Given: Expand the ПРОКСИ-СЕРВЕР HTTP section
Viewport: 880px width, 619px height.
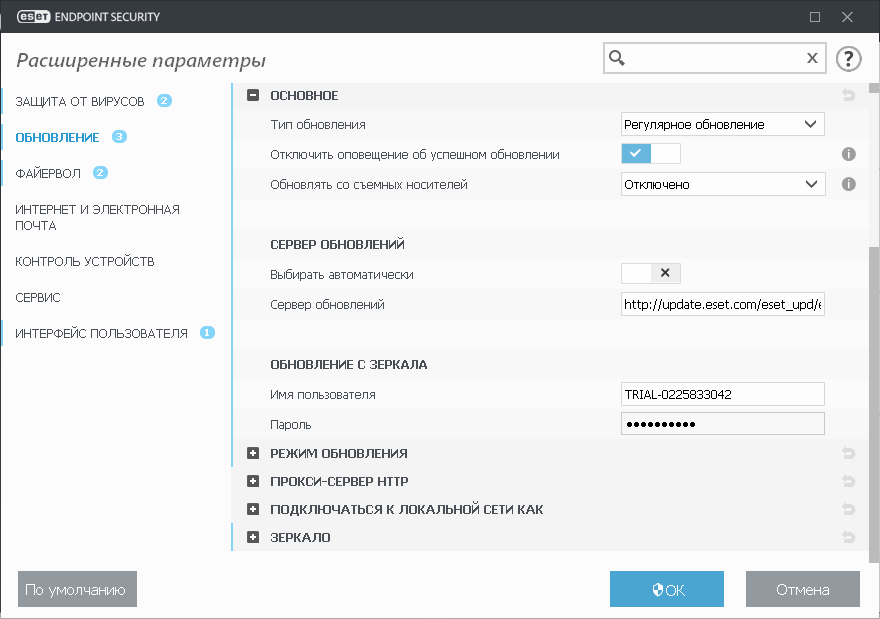Looking at the screenshot, I should tap(253, 482).
